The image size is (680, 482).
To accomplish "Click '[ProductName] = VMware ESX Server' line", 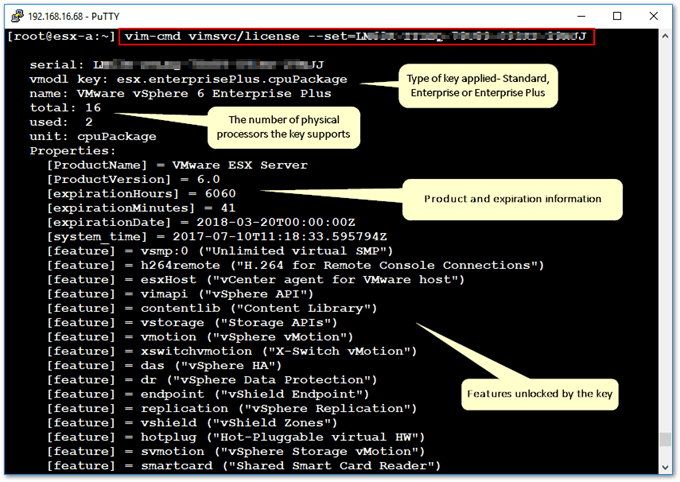I will coord(177,165).
